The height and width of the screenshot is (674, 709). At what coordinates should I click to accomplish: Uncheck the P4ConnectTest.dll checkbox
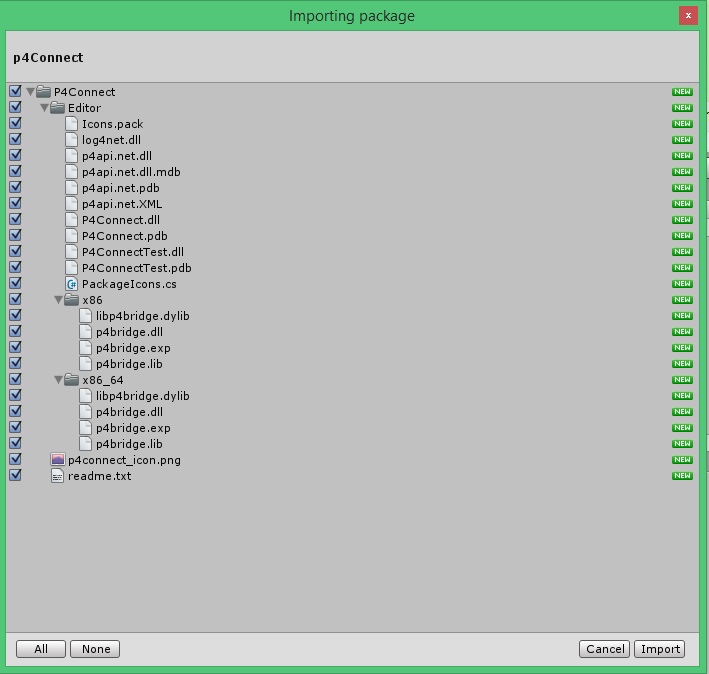[15, 251]
